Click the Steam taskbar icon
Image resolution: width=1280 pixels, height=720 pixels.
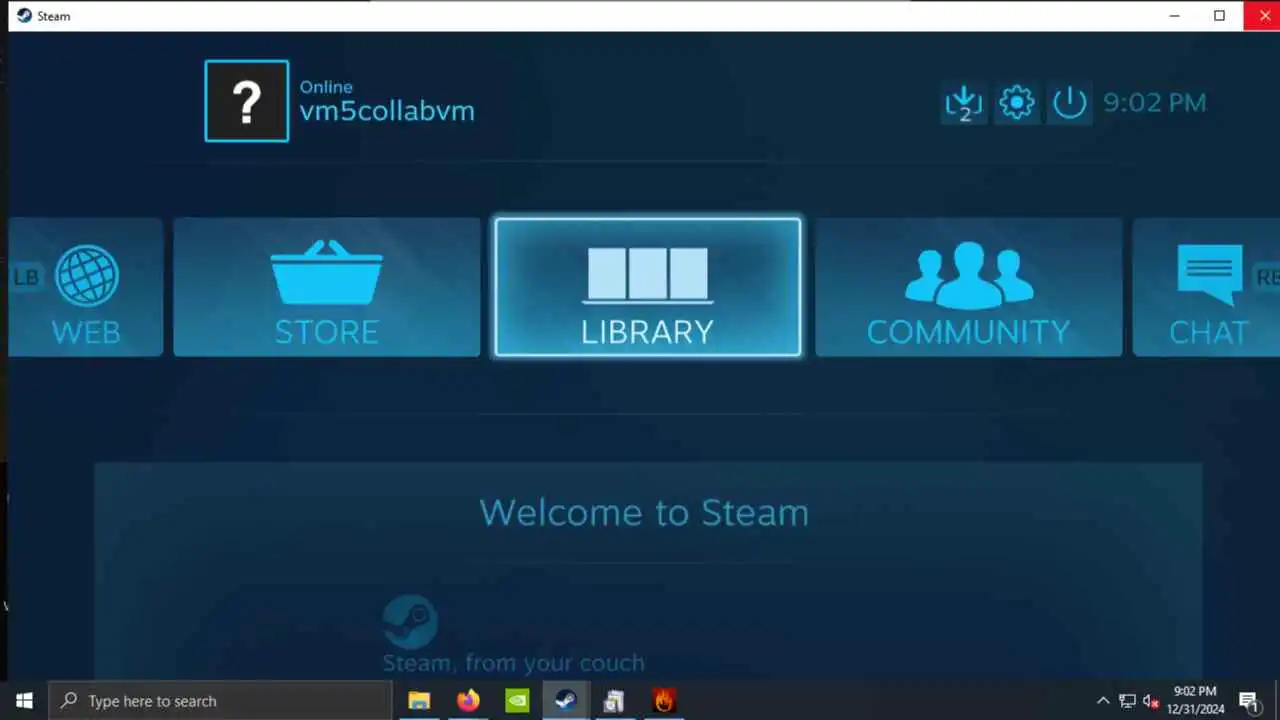[566, 701]
